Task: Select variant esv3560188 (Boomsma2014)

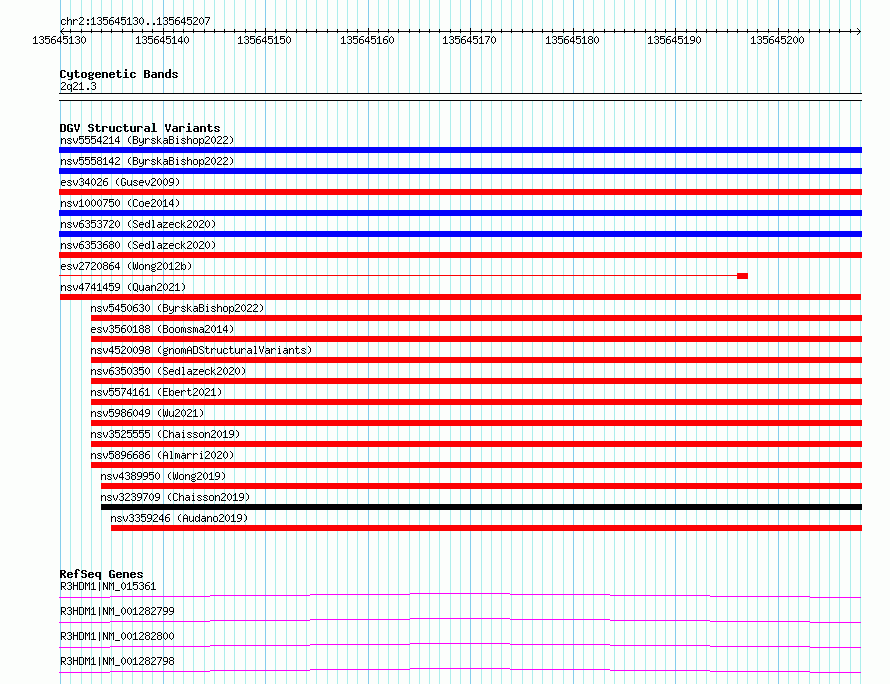Action: (162, 329)
